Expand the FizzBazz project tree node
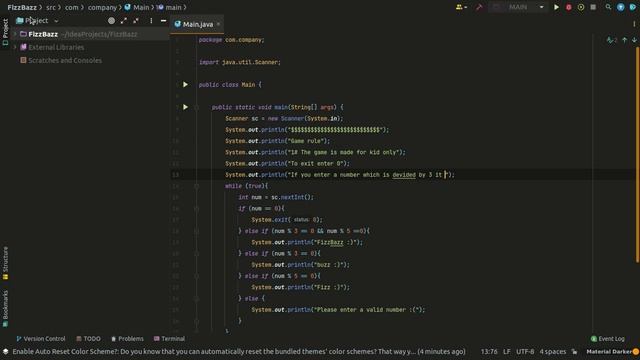 15,34
